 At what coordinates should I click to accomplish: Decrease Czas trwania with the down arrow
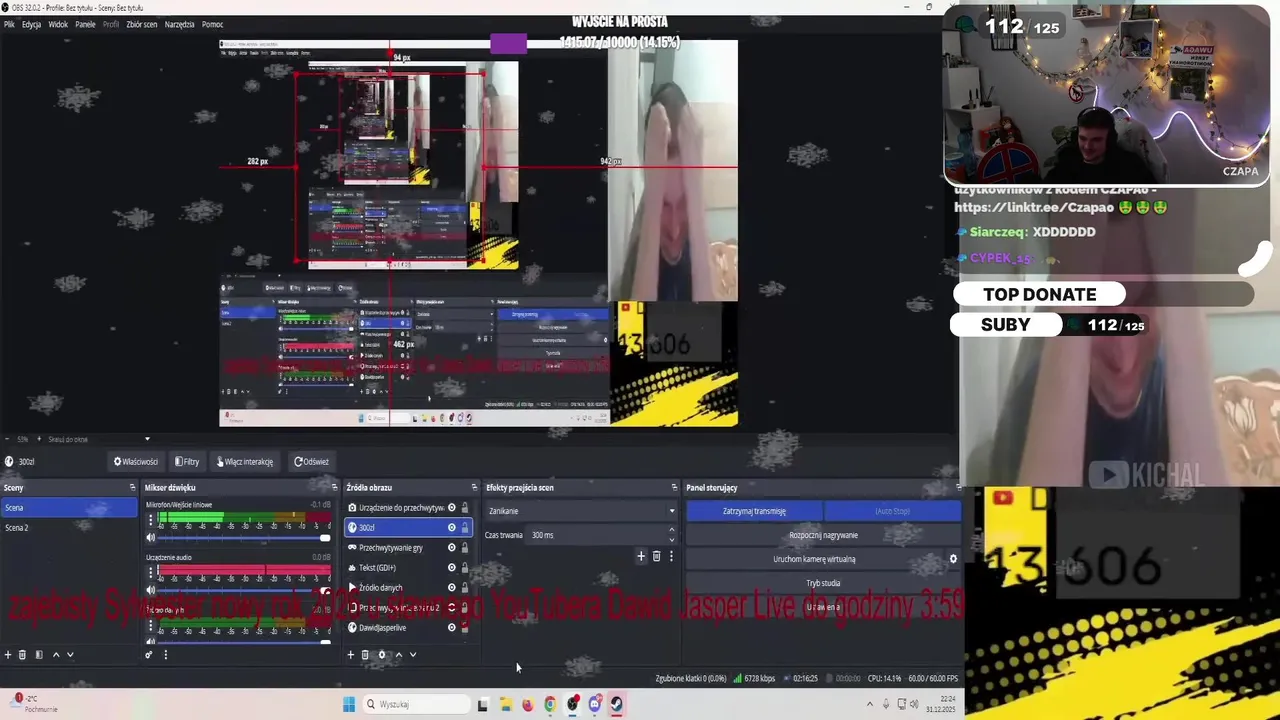(671, 540)
